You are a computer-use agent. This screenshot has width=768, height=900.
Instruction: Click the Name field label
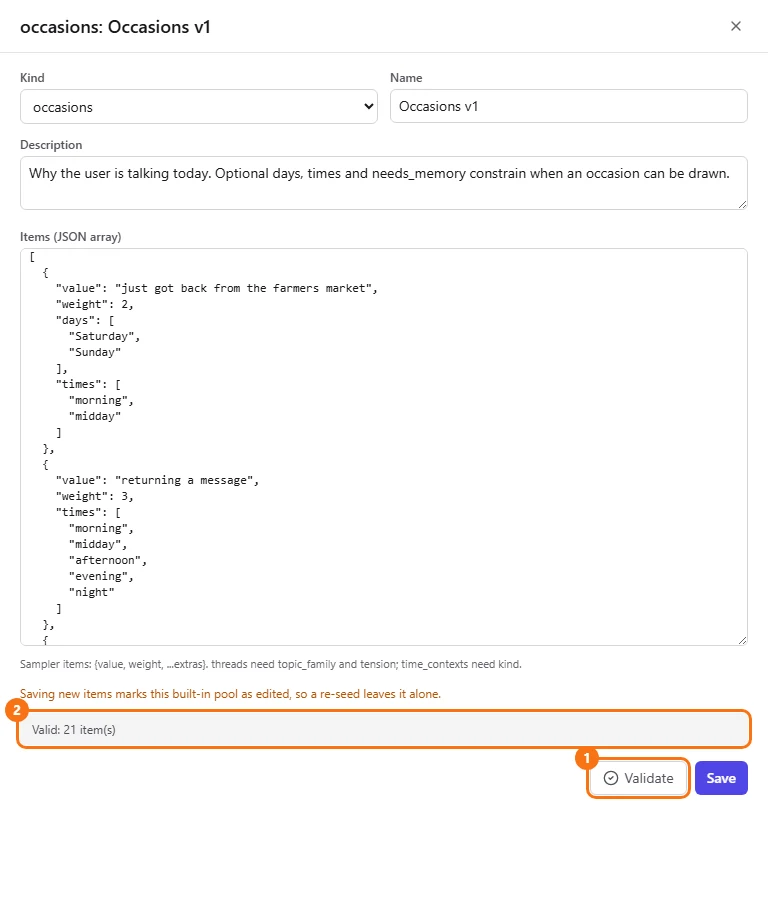point(406,77)
